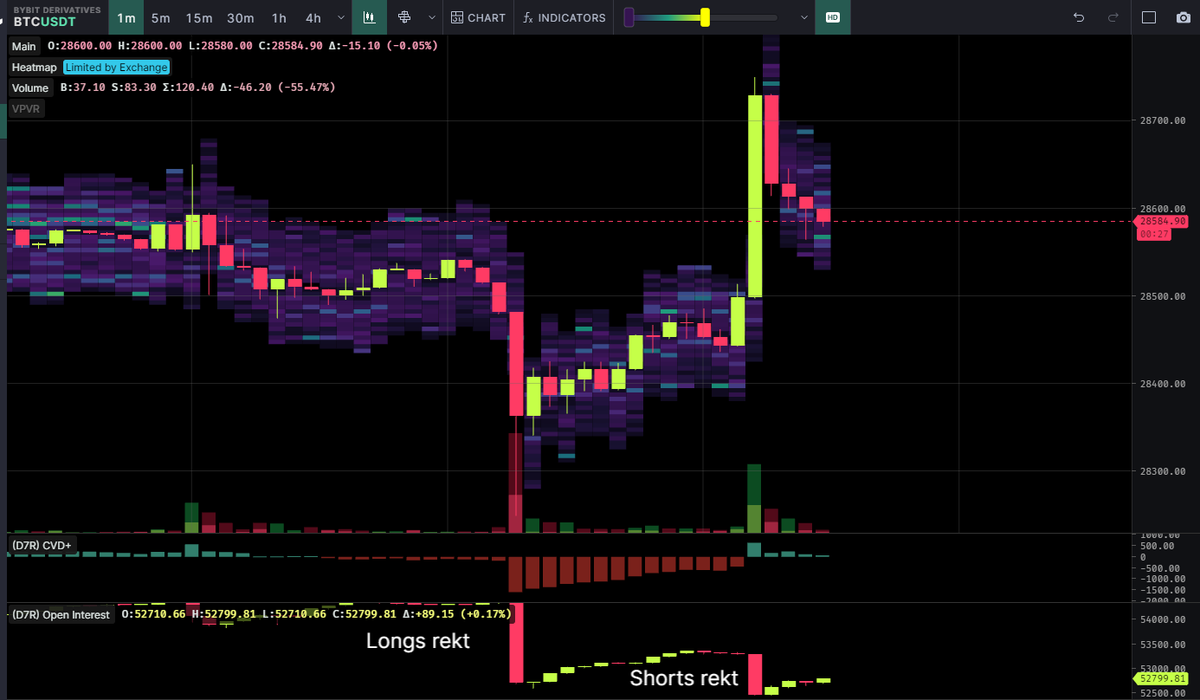Click the (D7R) CVD+ indicator label
This screenshot has height=700, width=1200.
[x=41, y=544]
